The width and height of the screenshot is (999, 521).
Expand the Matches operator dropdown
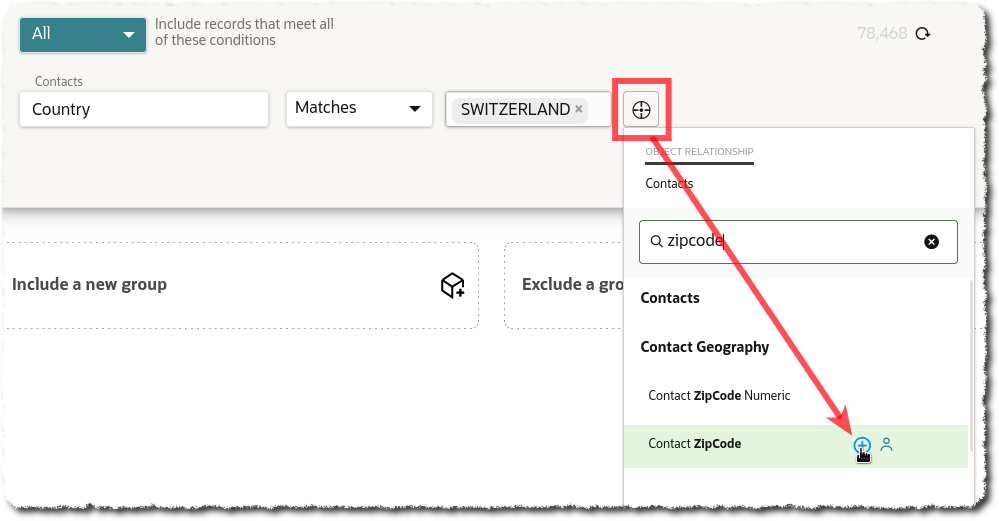[x=358, y=109]
